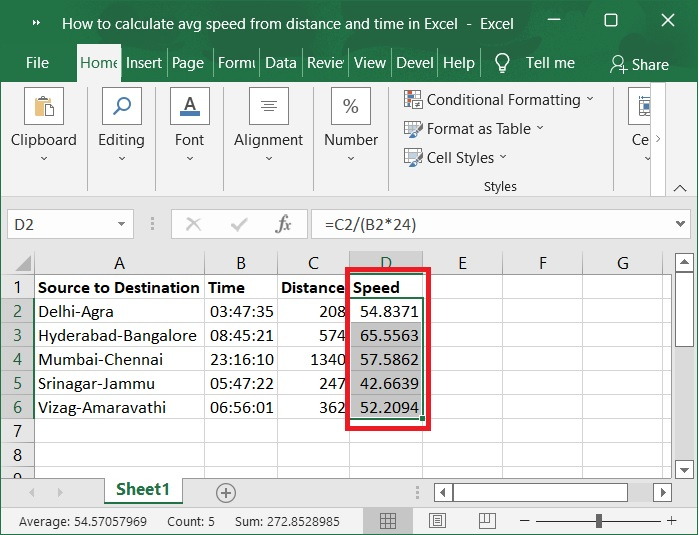Click the Tell me lightbulb icon
Screen dimensions: 699x535
click(502, 63)
